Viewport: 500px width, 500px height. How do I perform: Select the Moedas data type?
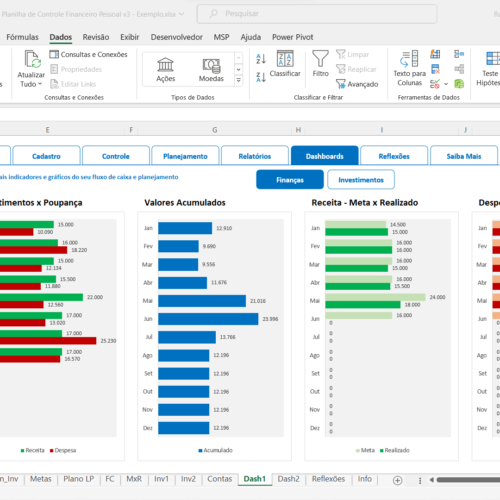[211, 69]
